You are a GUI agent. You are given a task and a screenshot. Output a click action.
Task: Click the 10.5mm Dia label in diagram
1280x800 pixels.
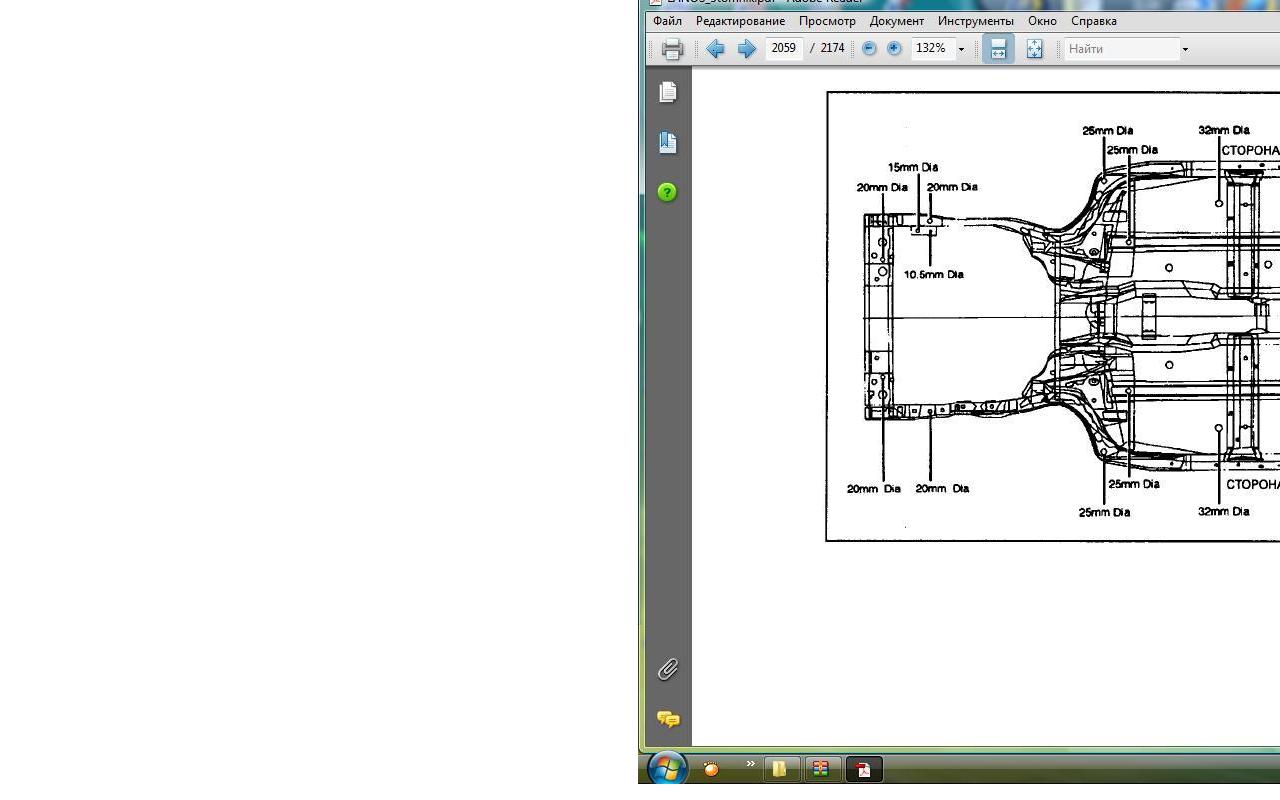pyautogui.click(x=934, y=274)
